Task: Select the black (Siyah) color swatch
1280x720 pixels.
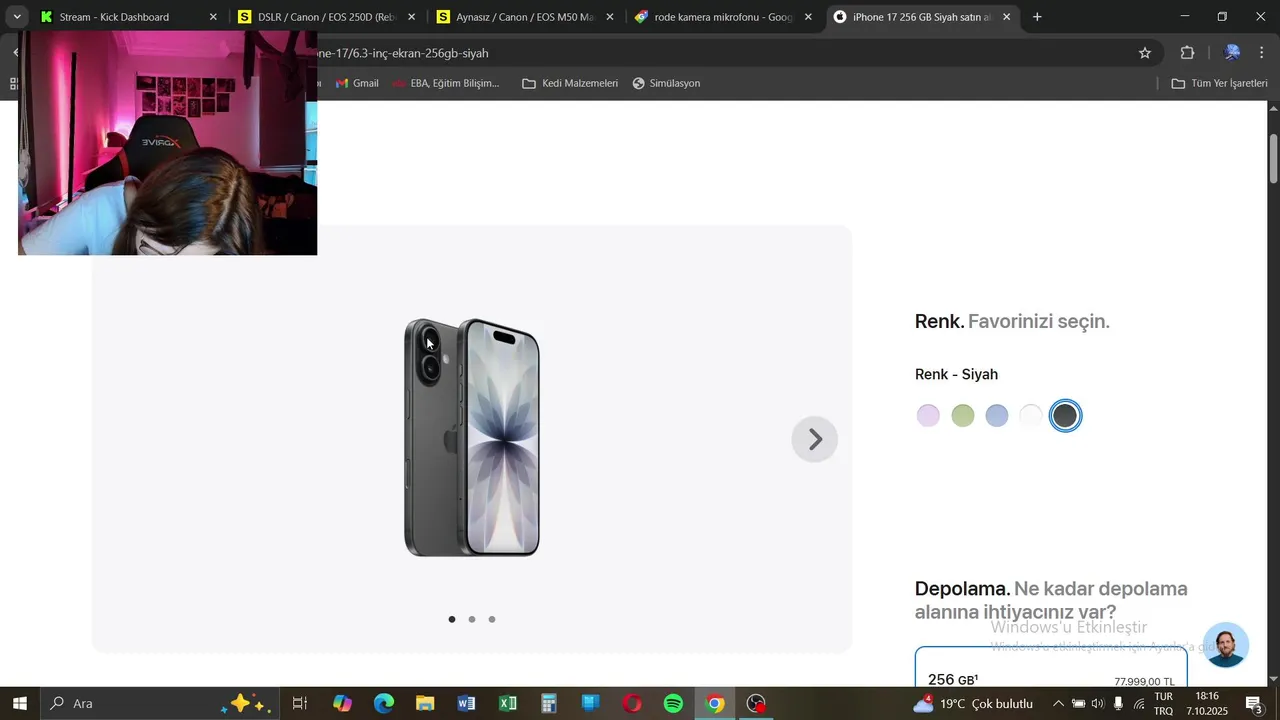Action: pyautogui.click(x=1066, y=416)
